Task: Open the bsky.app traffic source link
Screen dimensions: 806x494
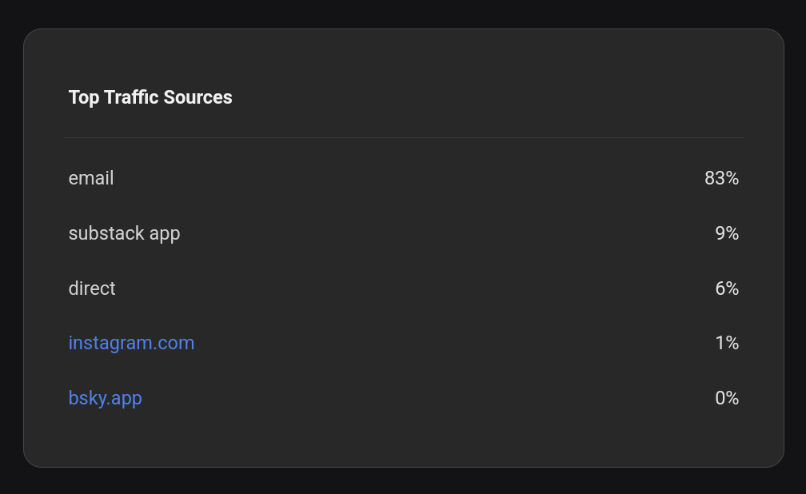Action: [x=105, y=398]
